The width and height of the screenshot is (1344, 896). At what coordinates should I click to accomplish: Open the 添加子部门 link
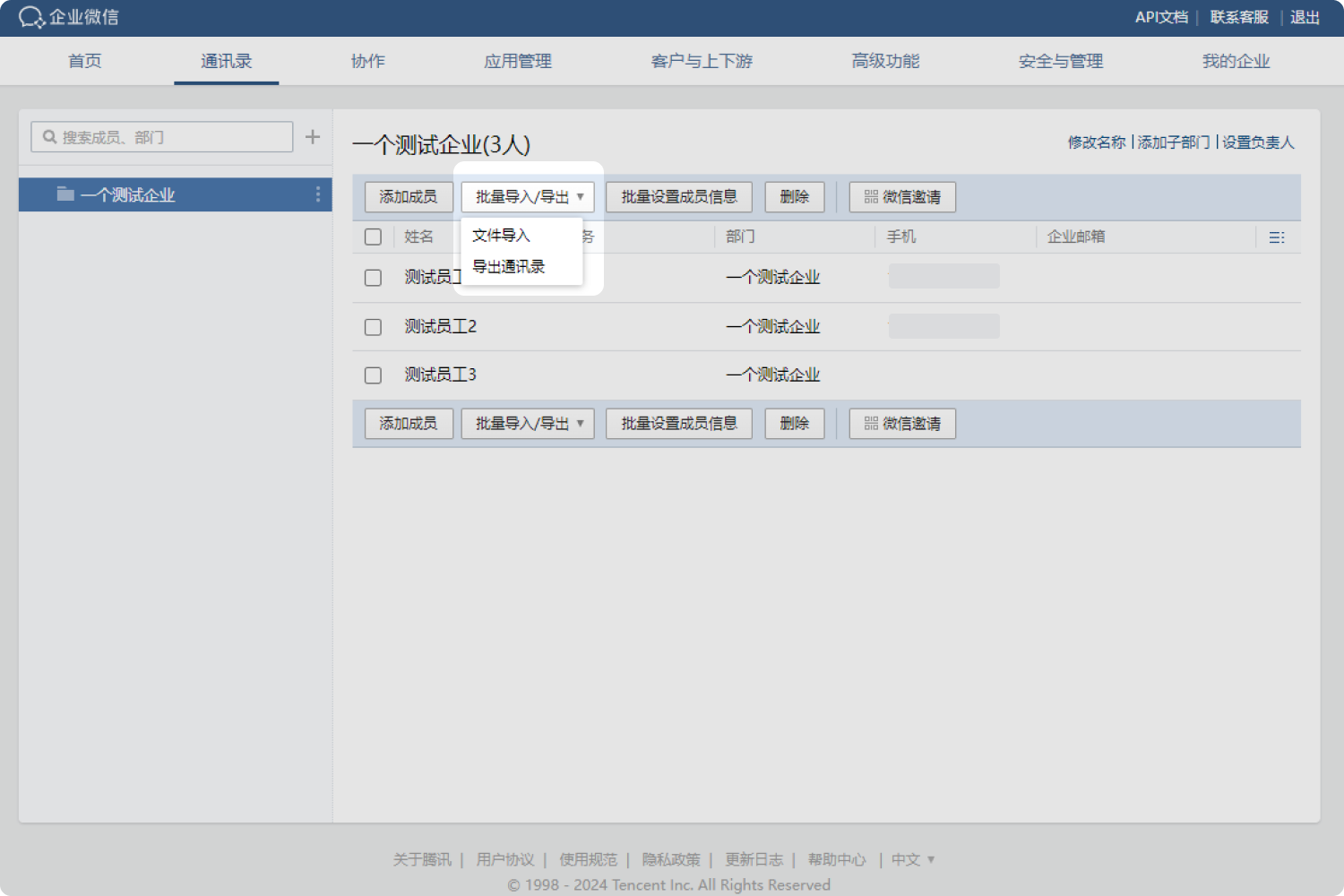click(x=1174, y=142)
